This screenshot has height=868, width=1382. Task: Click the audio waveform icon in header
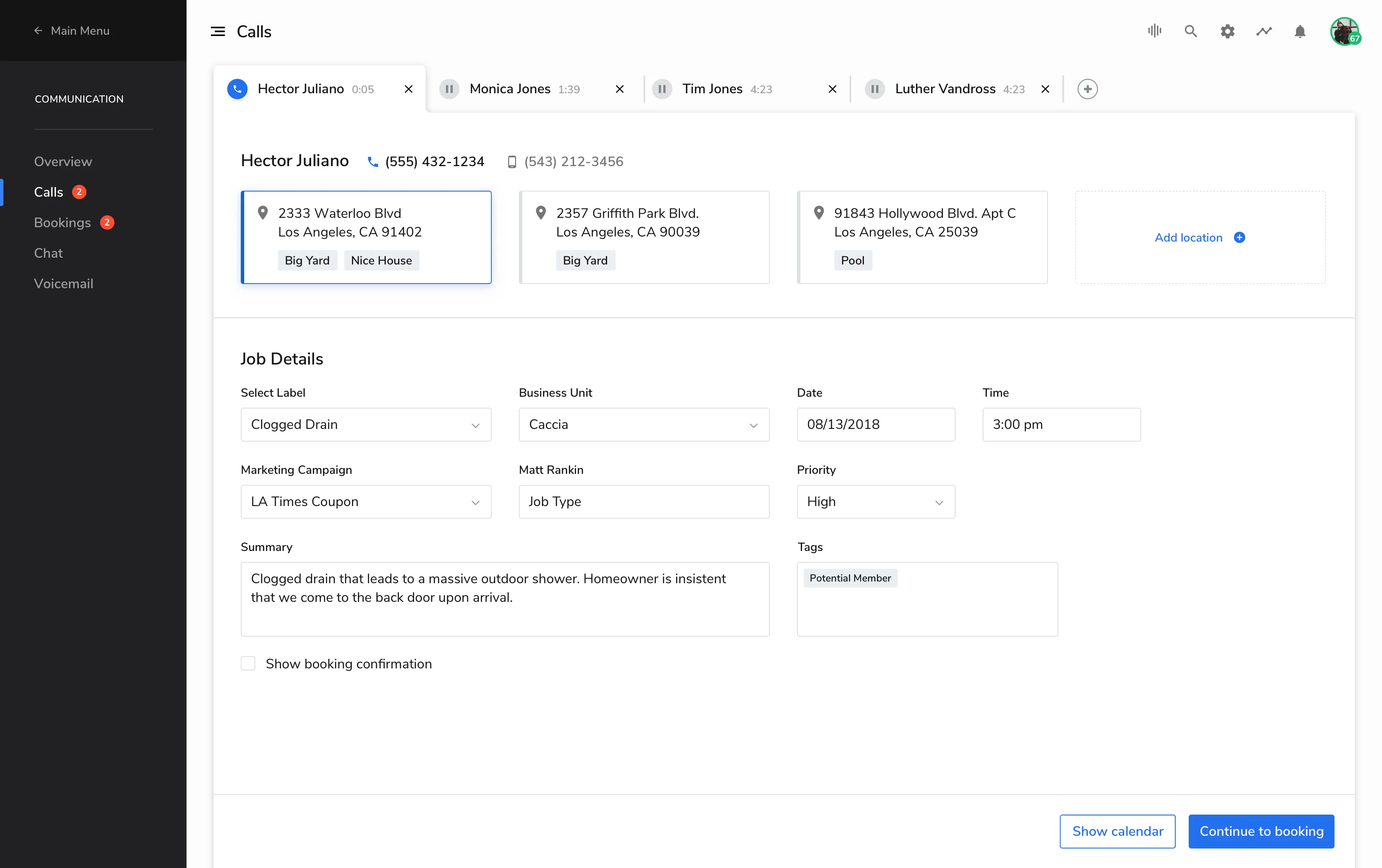[x=1154, y=31]
